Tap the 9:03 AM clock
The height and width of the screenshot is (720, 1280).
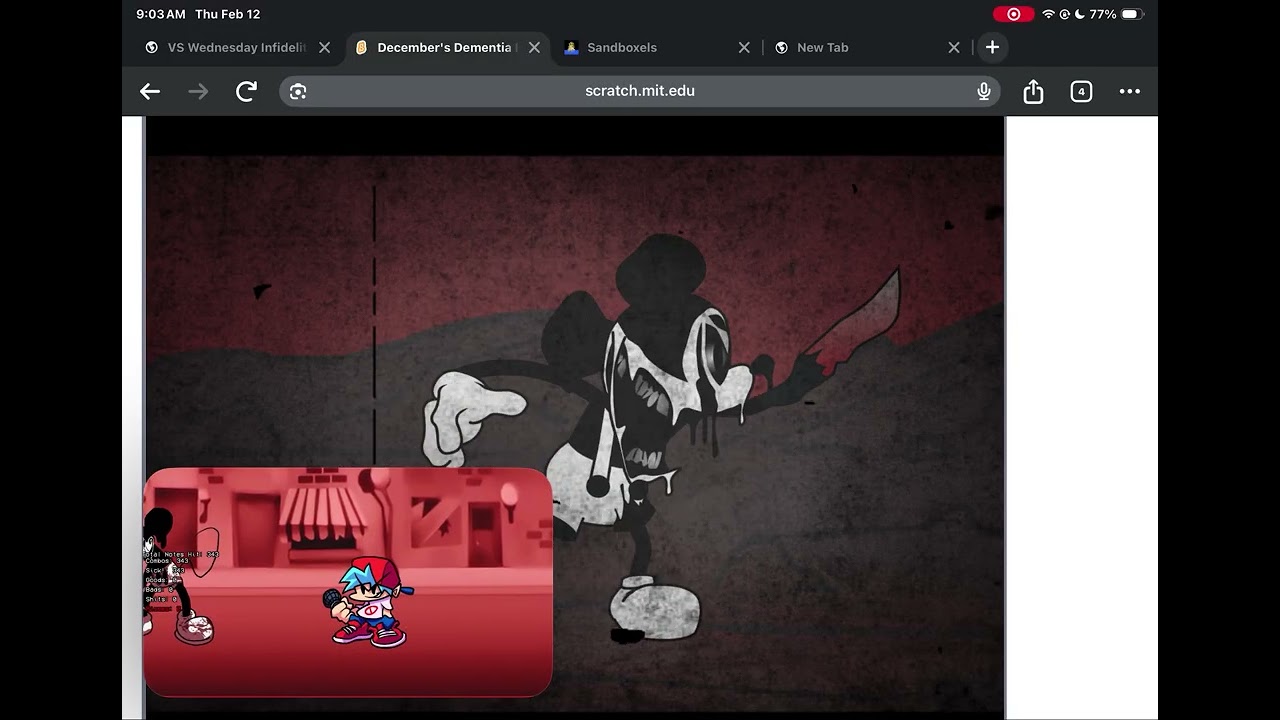[161, 14]
